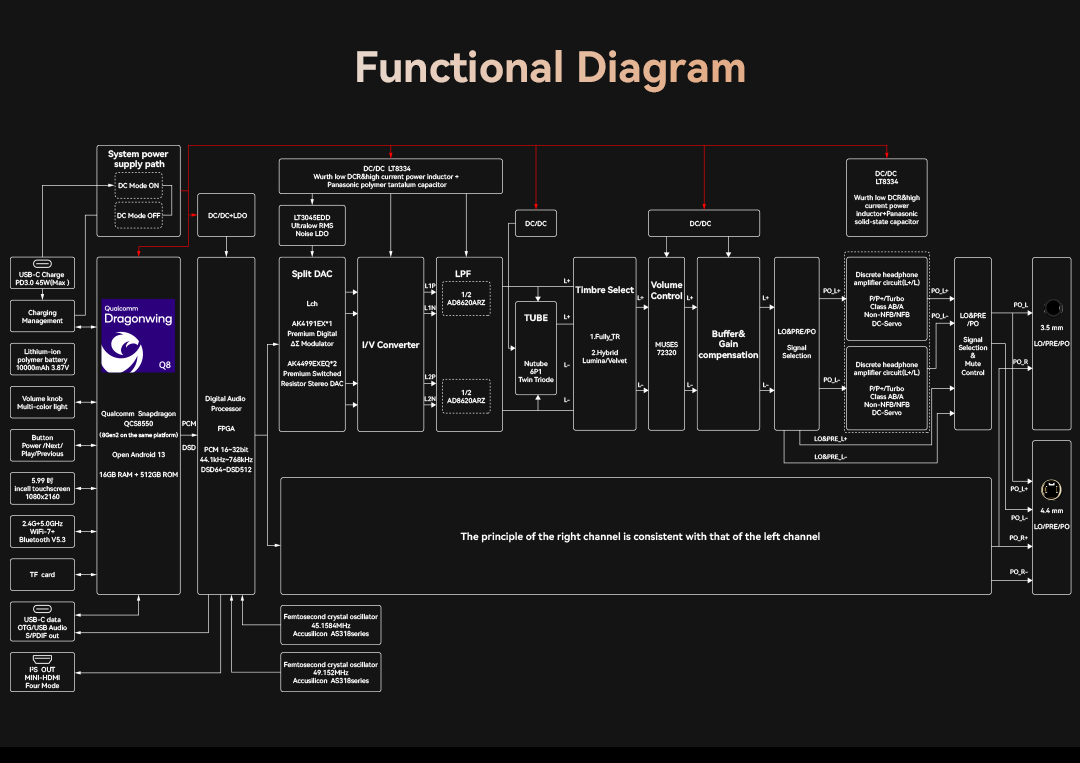This screenshot has width=1080, height=763.
Task: Click the Open Android 13 text
Action: click(x=138, y=454)
